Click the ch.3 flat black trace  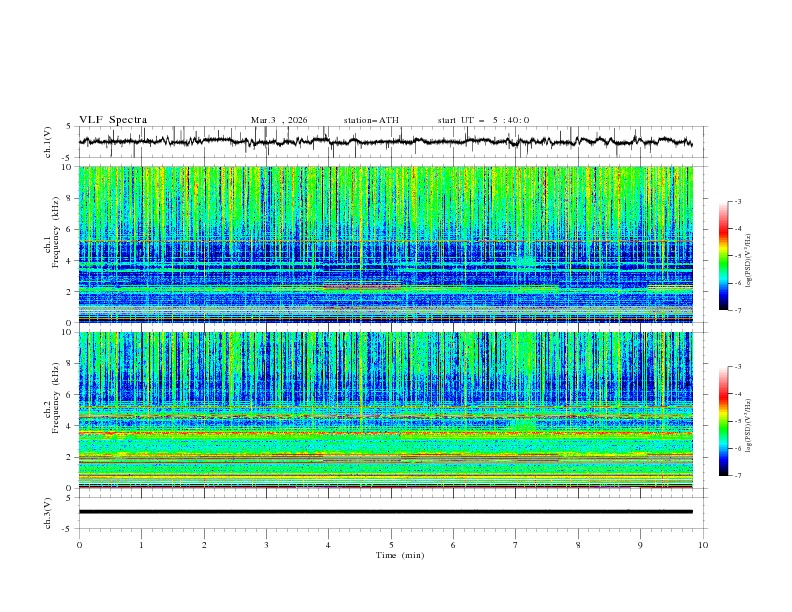point(385,512)
